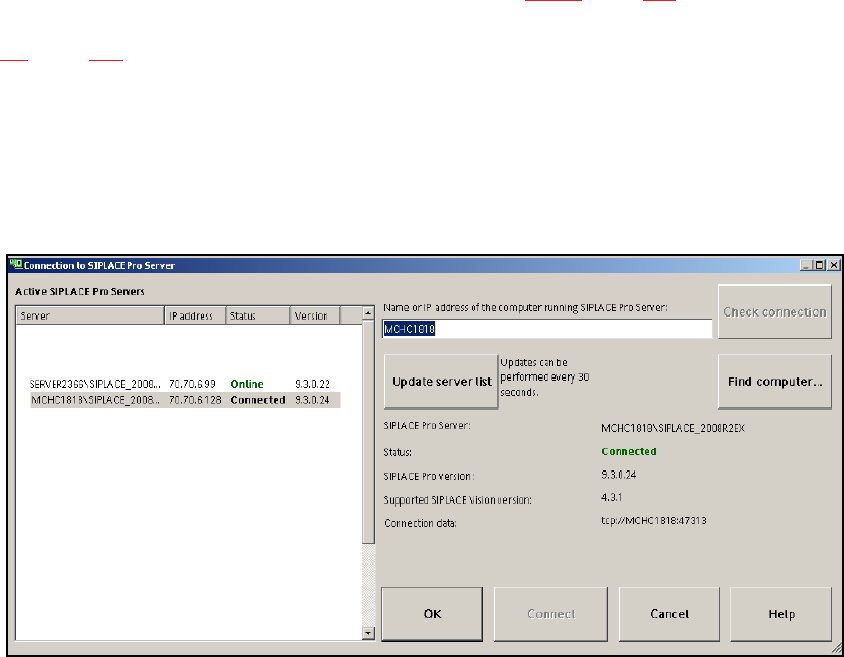The image size is (844, 657).
Task: Click the Find computer... button
Action: 775,382
